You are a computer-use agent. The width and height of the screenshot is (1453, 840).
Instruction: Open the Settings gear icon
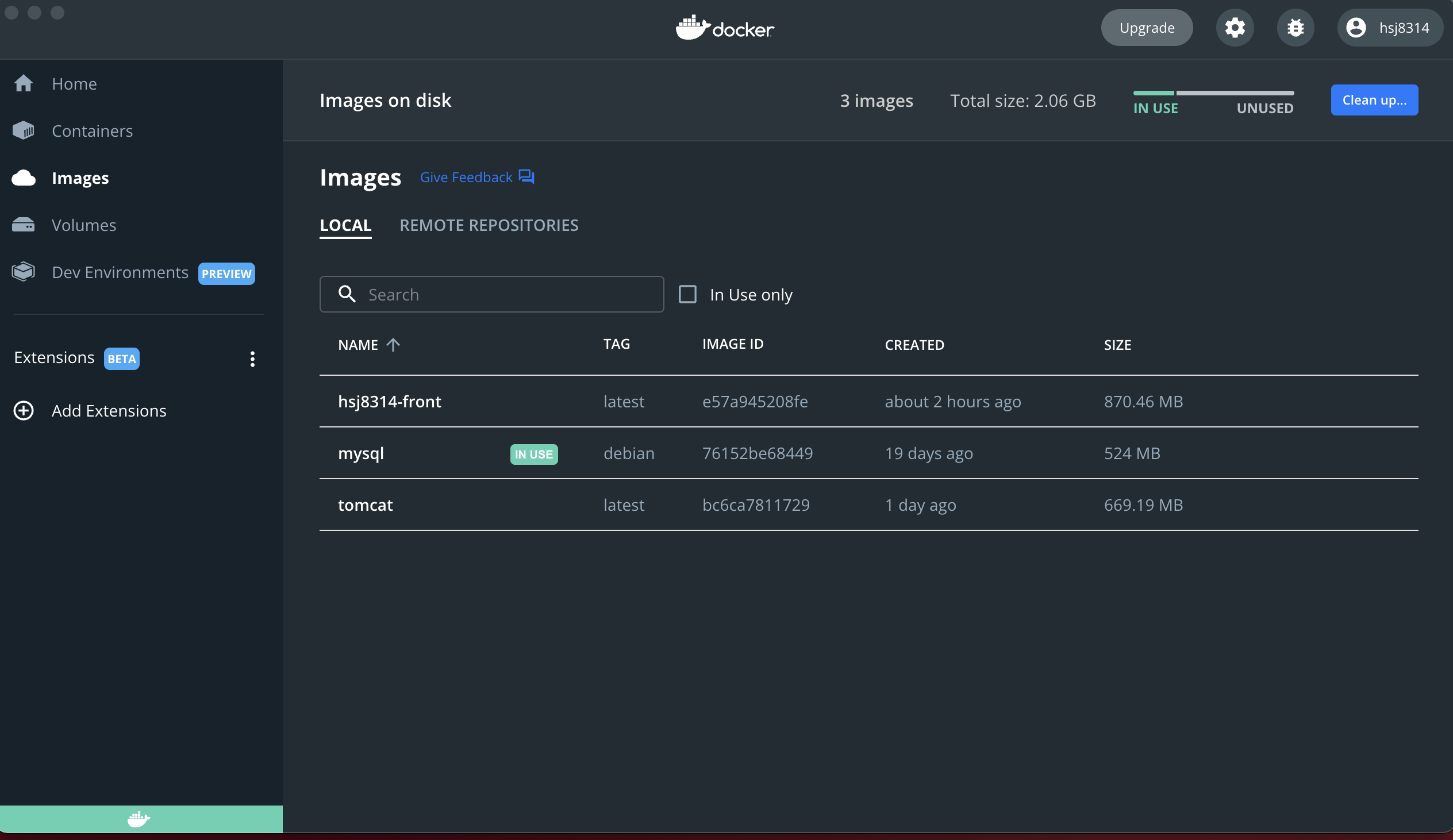[1235, 28]
